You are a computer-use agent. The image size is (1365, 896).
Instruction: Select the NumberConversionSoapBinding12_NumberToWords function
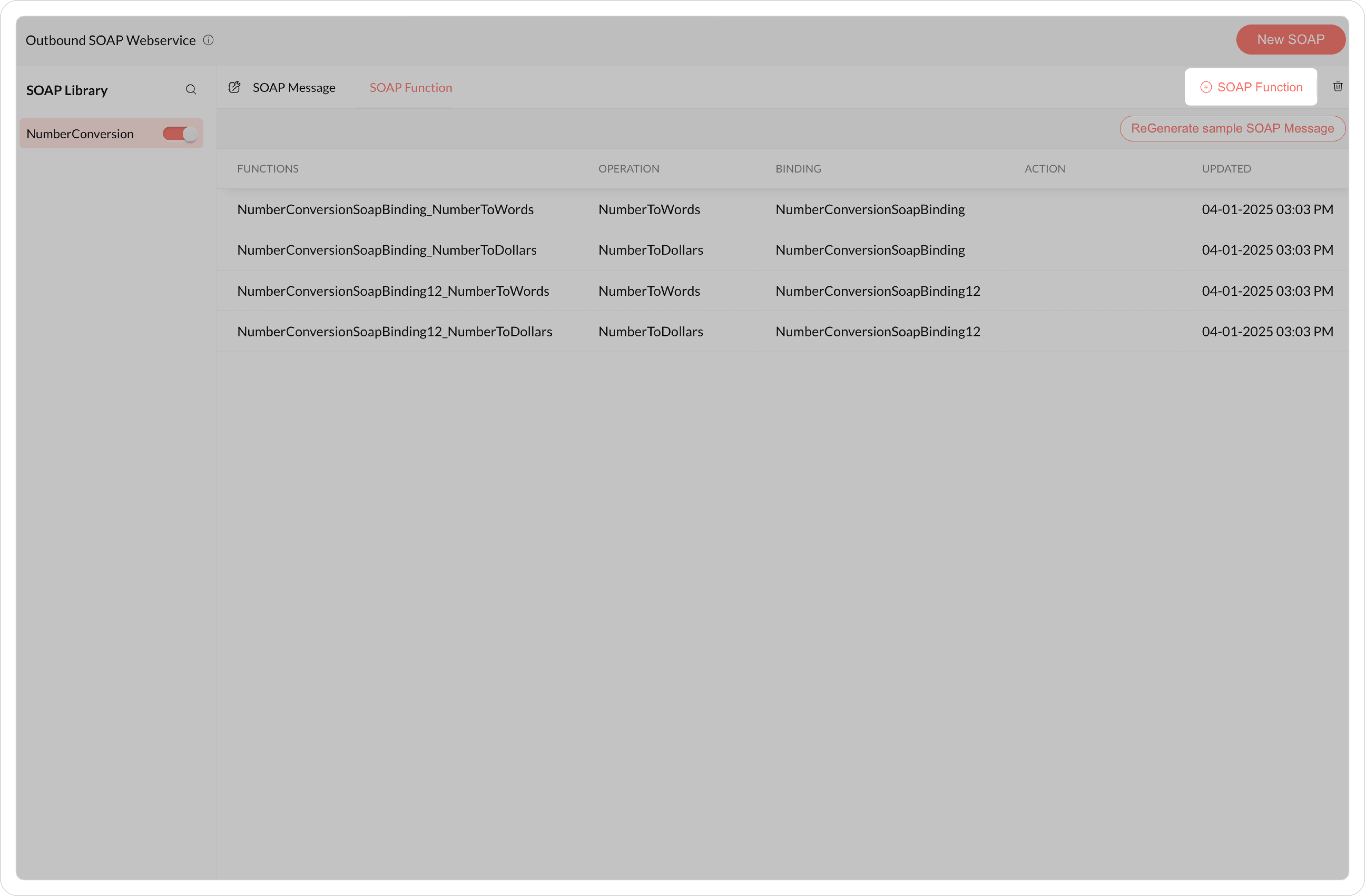[393, 291]
